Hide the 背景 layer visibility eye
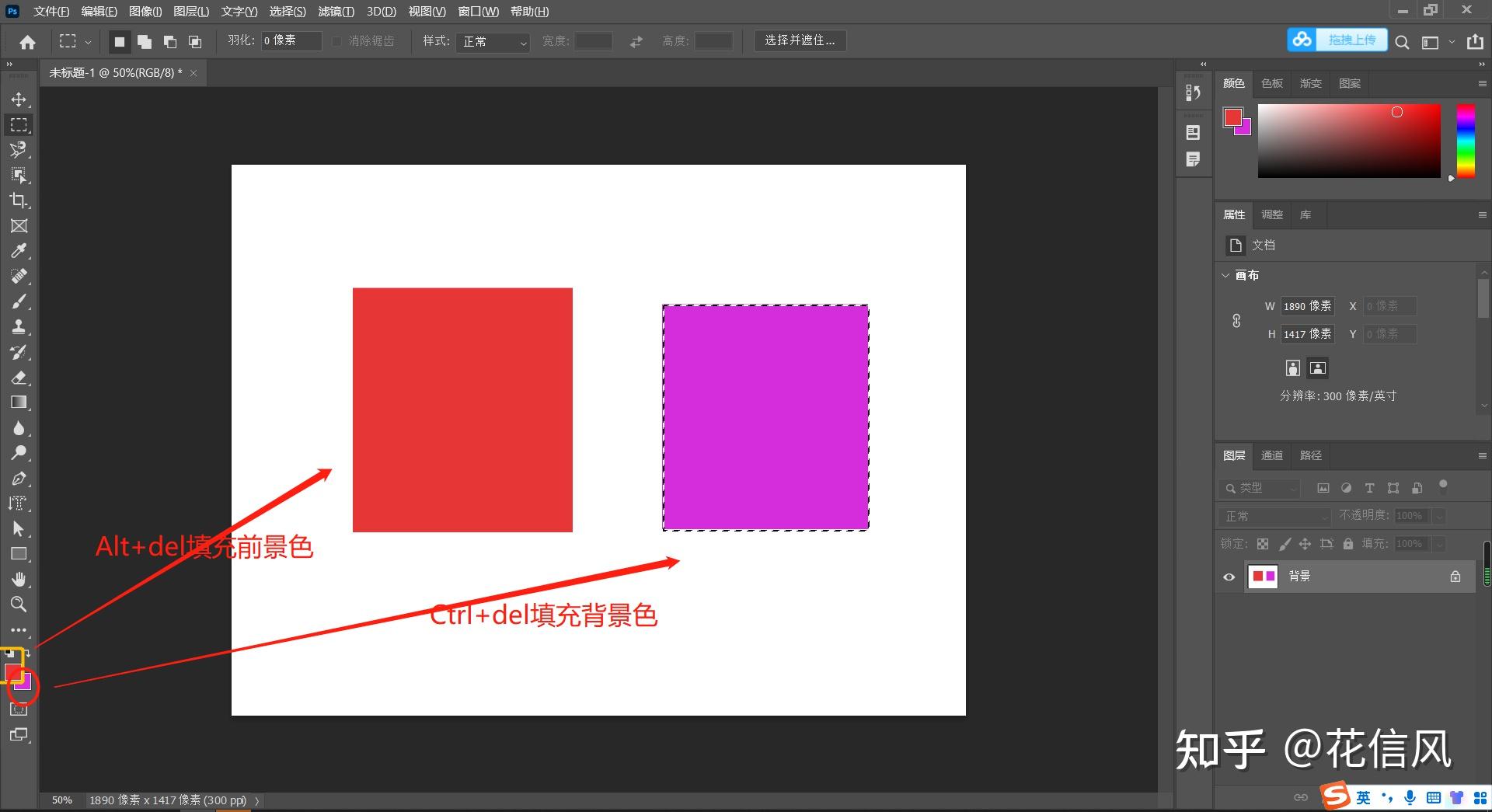Image resolution: width=1492 pixels, height=812 pixels. (1229, 577)
